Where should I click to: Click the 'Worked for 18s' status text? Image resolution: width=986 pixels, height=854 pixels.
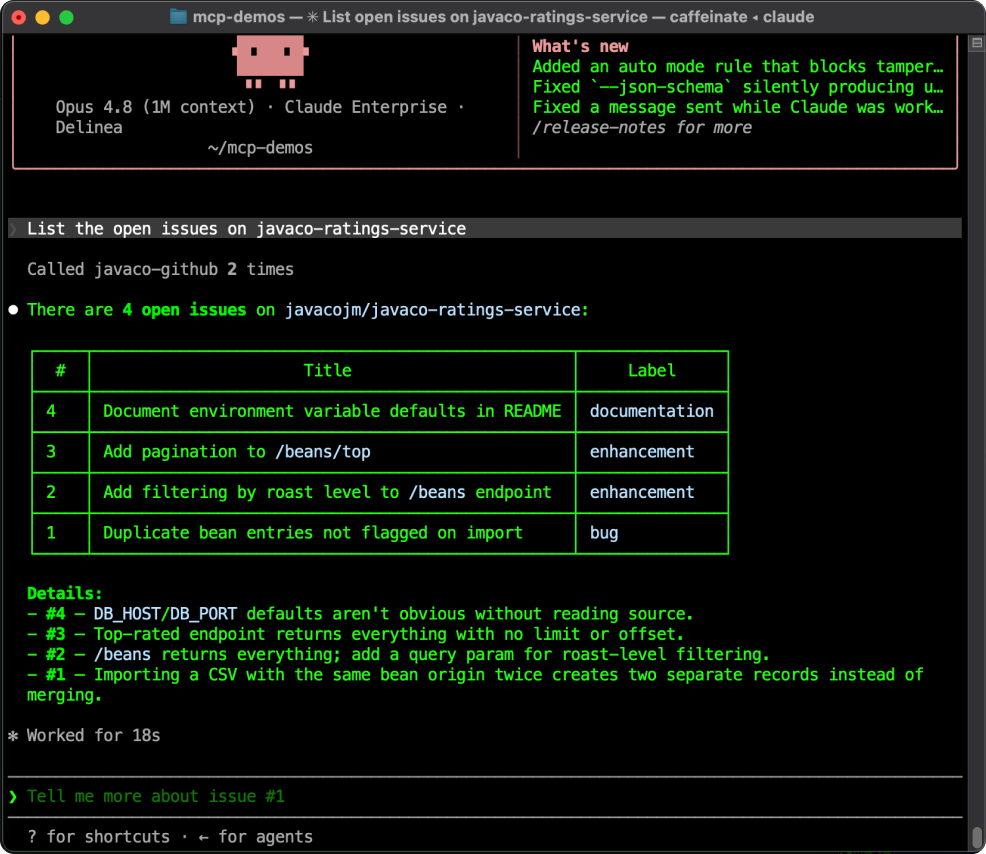(x=94, y=736)
